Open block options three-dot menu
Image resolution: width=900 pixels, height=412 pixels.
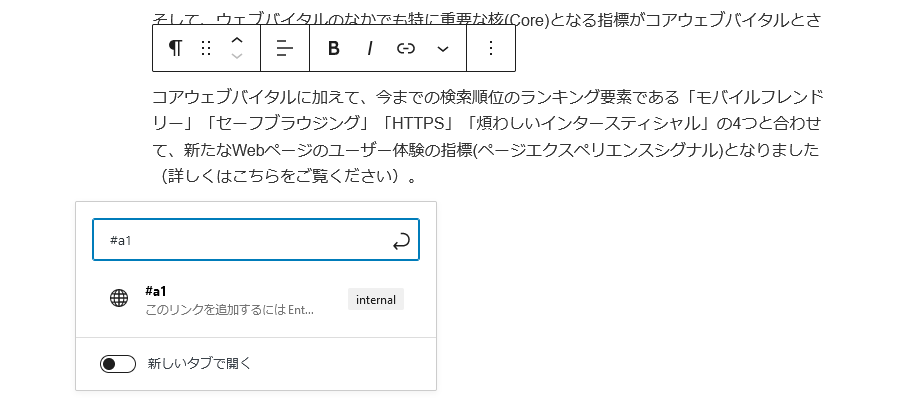tap(490, 48)
